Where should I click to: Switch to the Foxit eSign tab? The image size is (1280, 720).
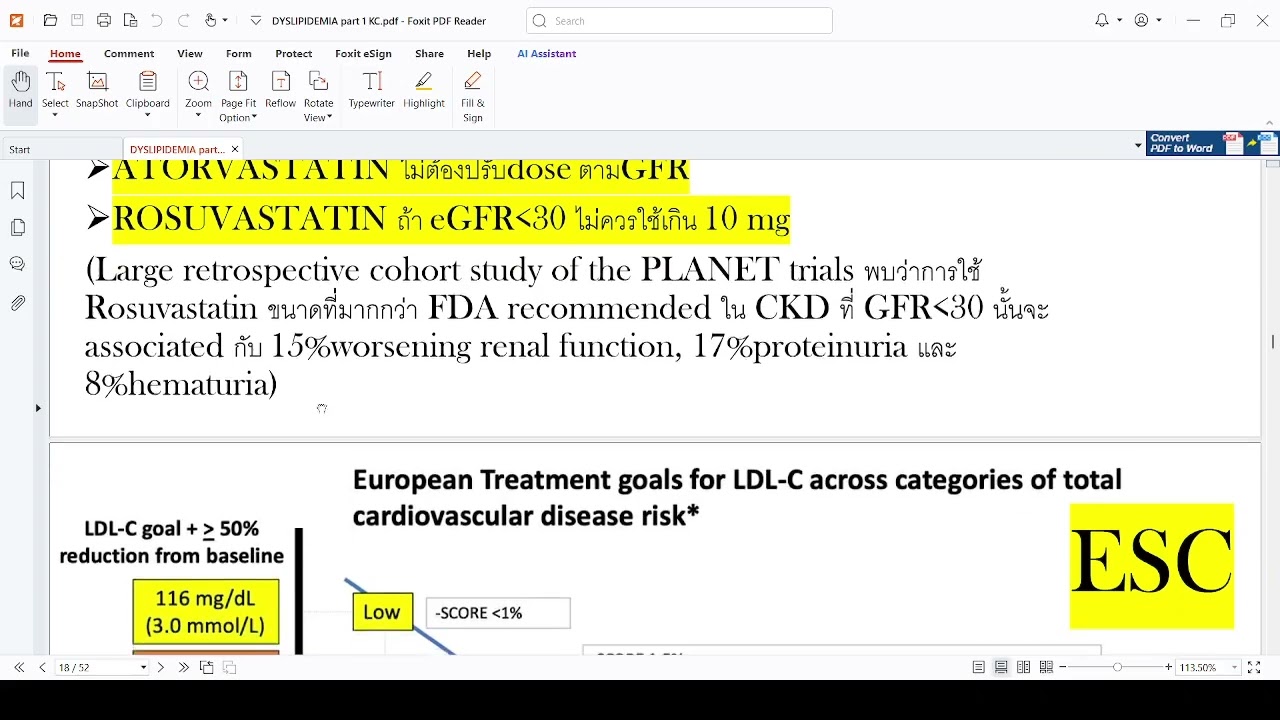coord(363,53)
